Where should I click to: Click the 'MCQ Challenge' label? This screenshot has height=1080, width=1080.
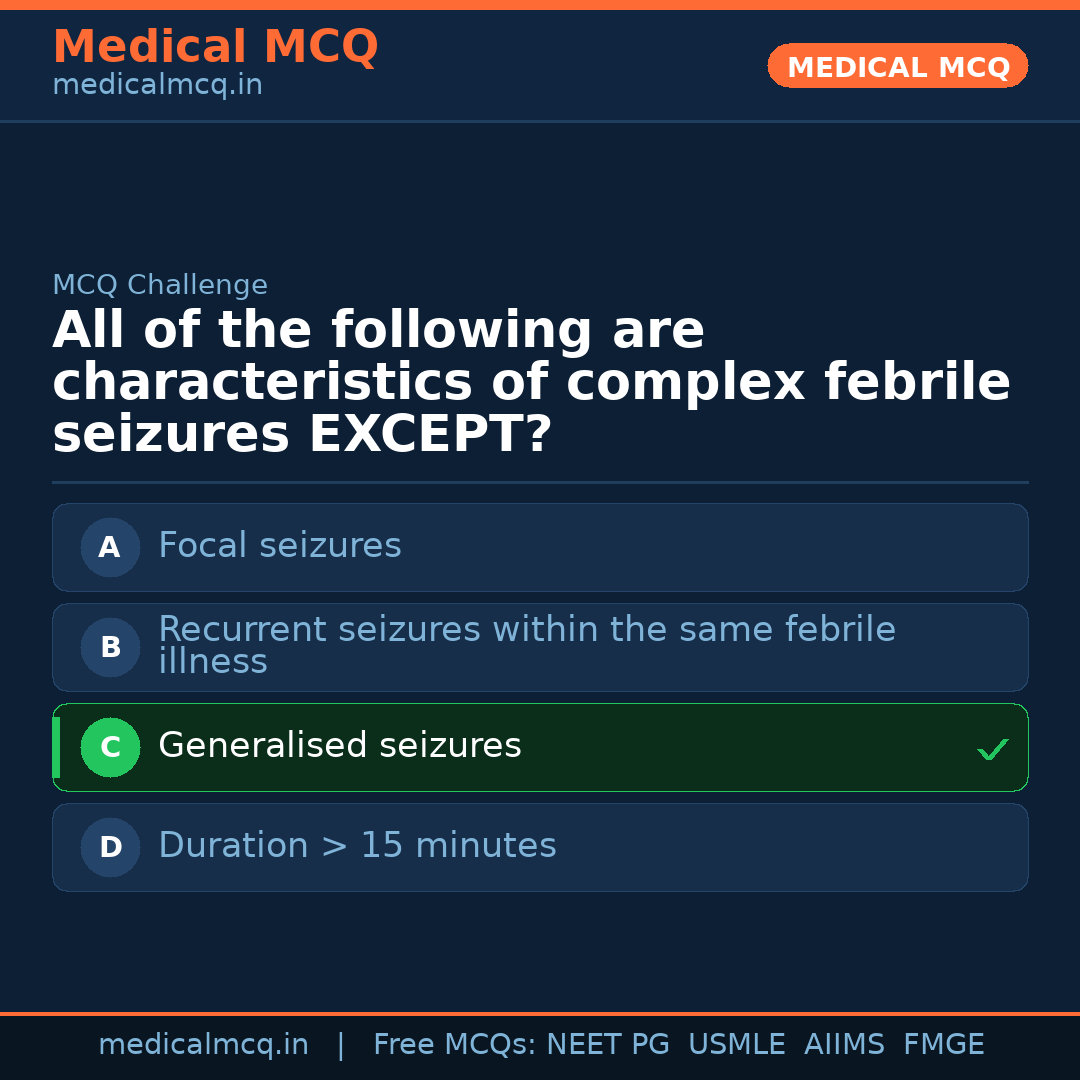[160, 286]
